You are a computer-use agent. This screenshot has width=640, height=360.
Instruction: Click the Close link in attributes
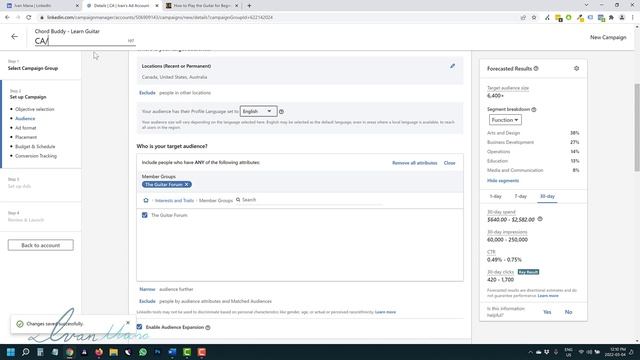pyautogui.click(x=449, y=163)
